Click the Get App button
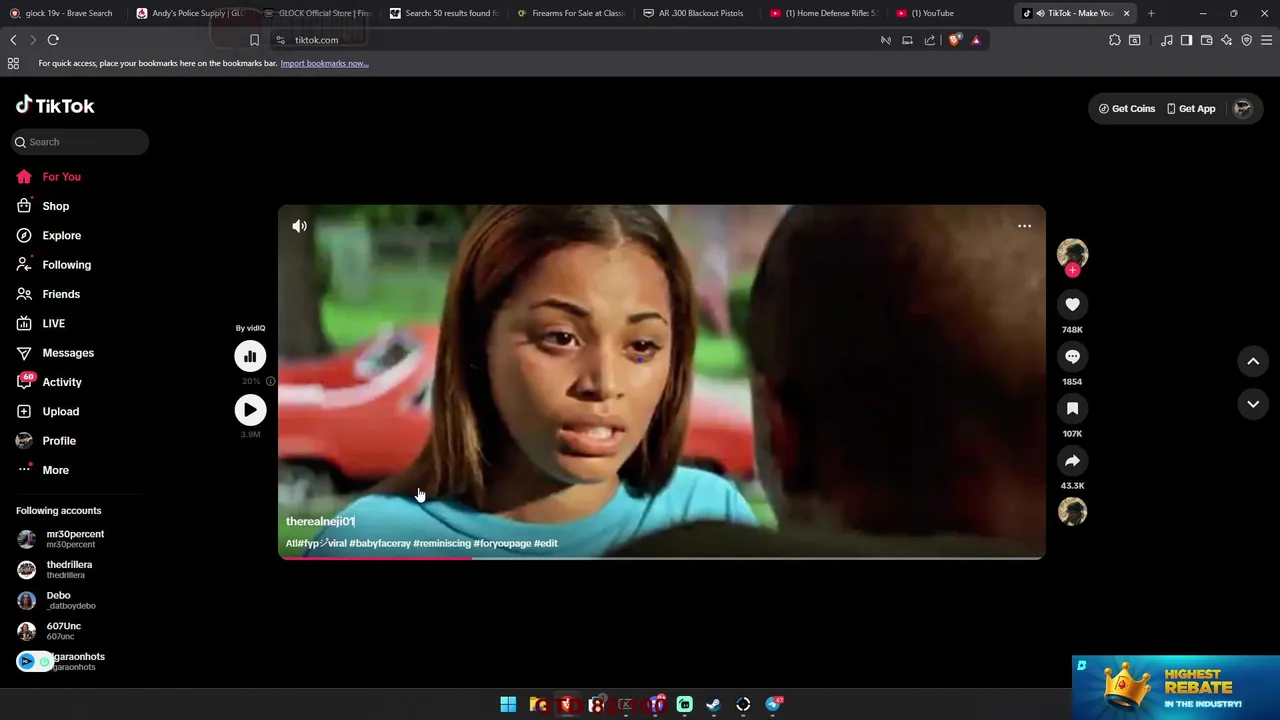1280x720 pixels. pyautogui.click(x=1190, y=109)
